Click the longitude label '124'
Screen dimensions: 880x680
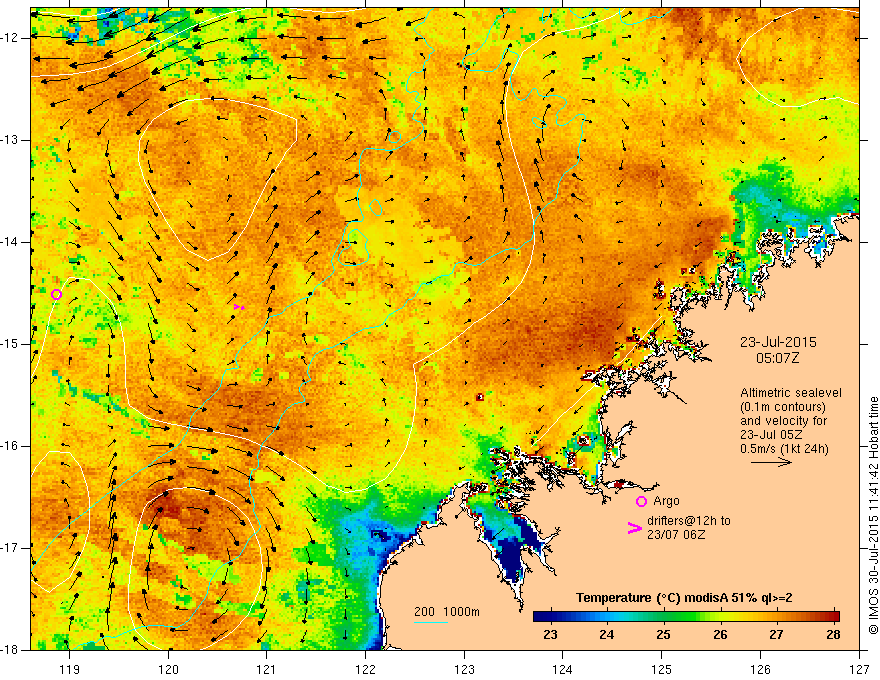[x=563, y=669]
